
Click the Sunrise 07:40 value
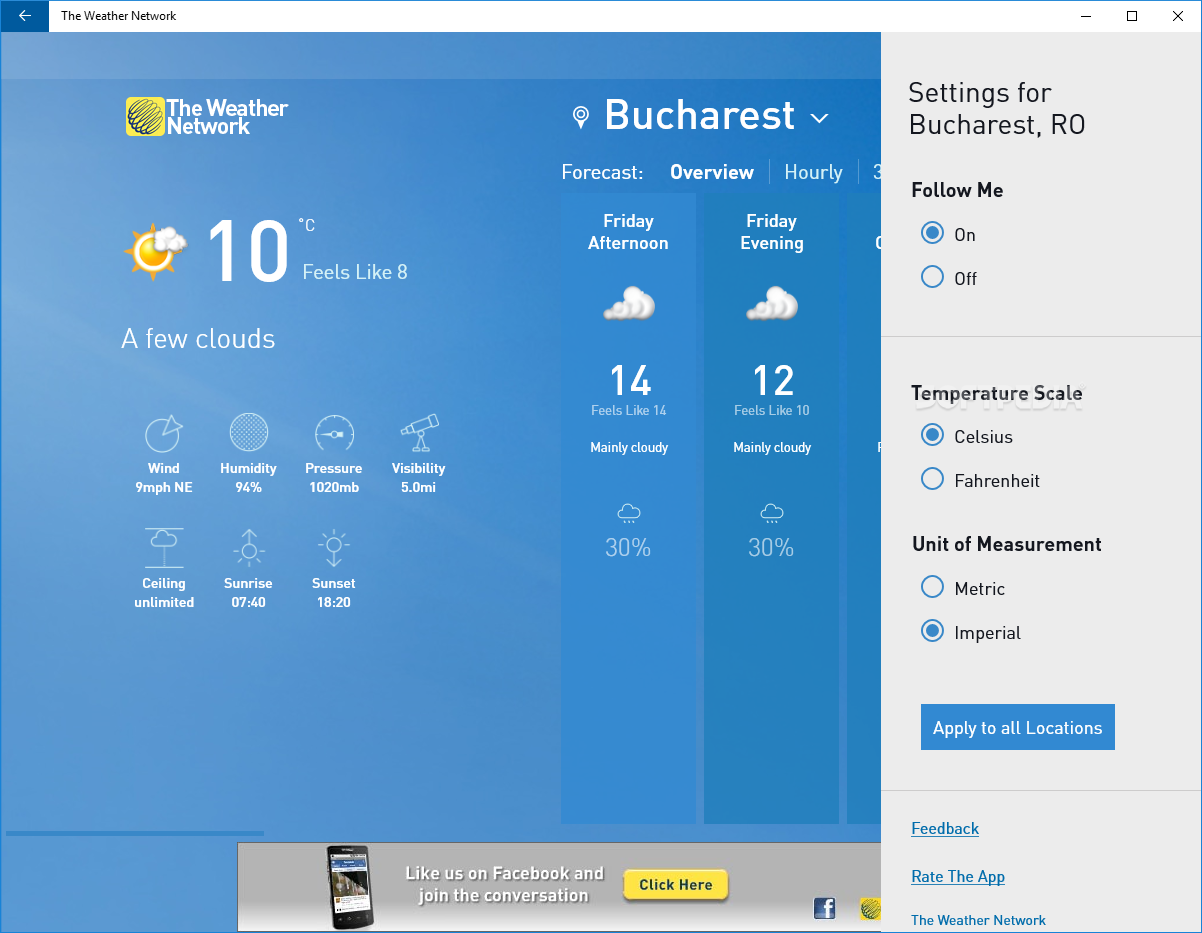(x=248, y=602)
